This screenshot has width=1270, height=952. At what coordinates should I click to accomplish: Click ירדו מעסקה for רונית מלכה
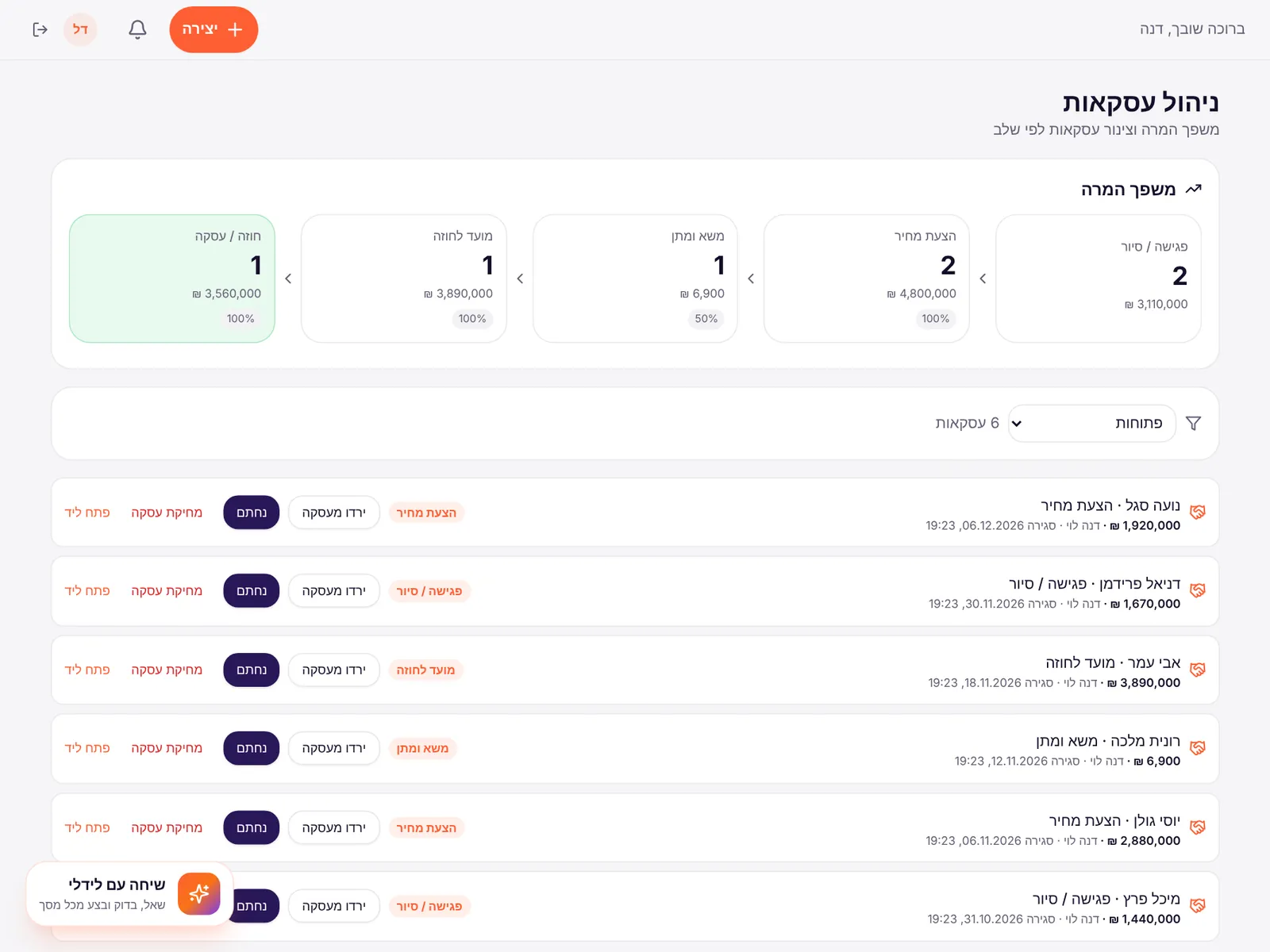(x=334, y=748)
